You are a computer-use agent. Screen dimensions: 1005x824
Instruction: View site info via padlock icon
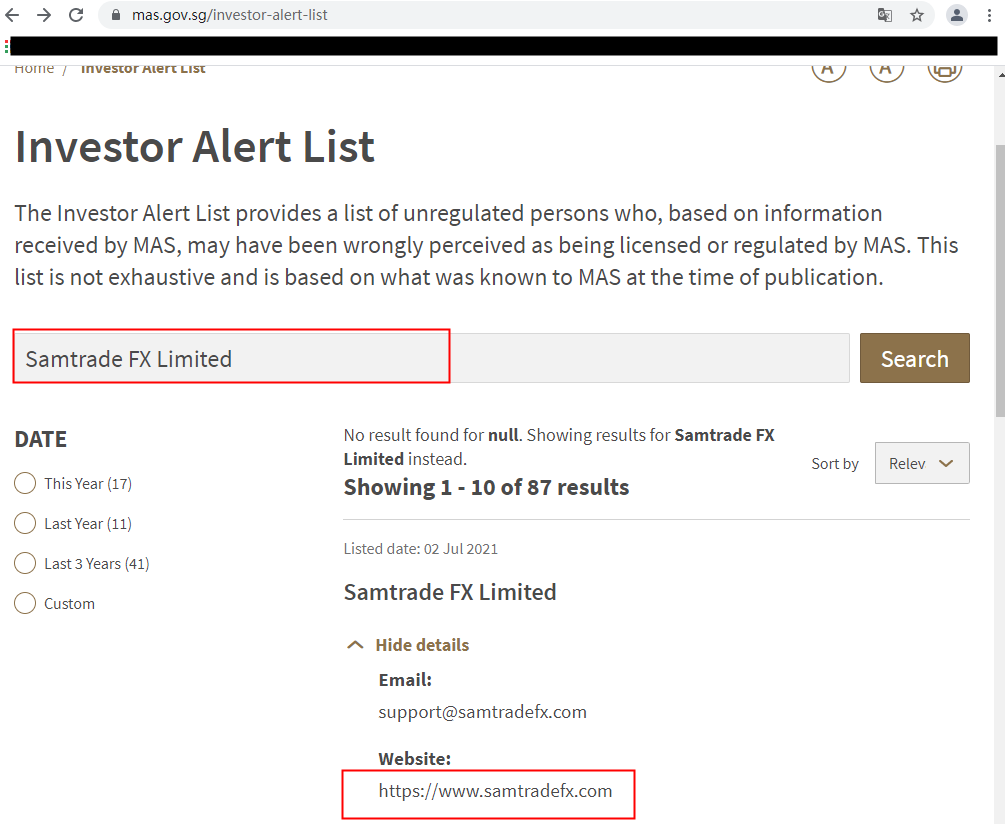point(116,15)
